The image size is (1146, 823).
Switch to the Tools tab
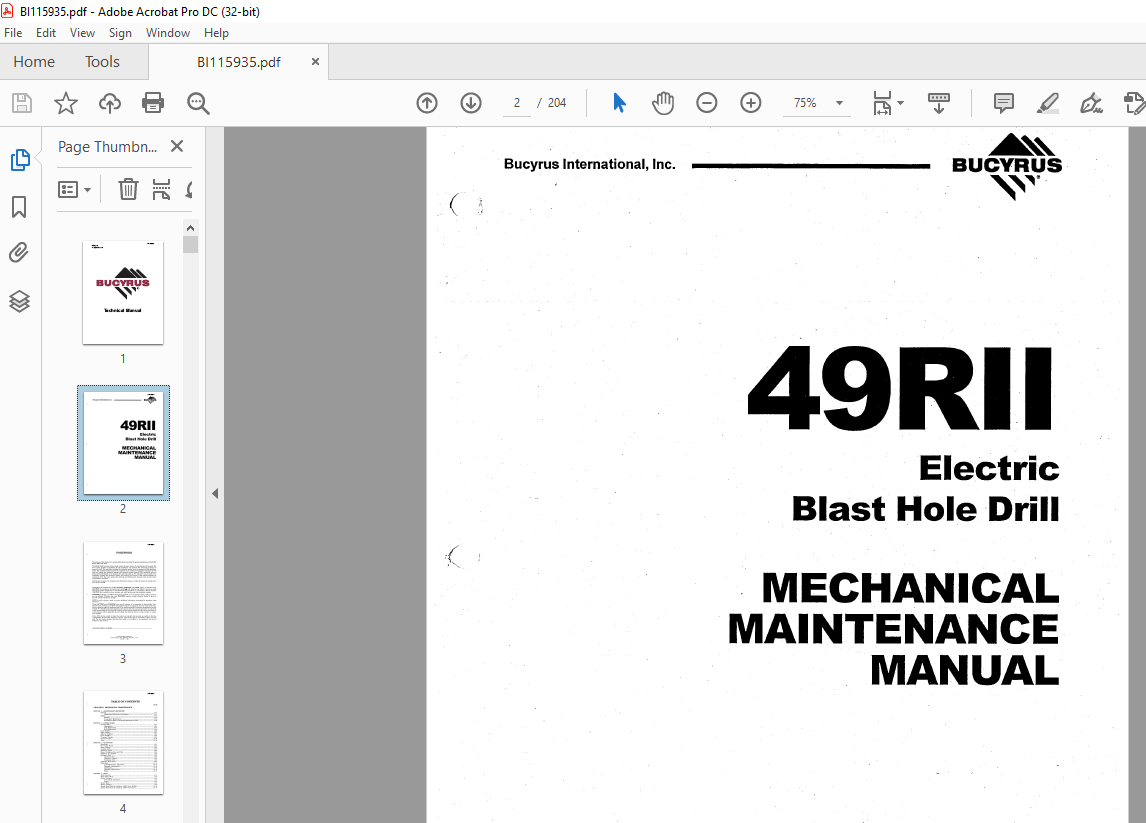[x=102, y=62]
